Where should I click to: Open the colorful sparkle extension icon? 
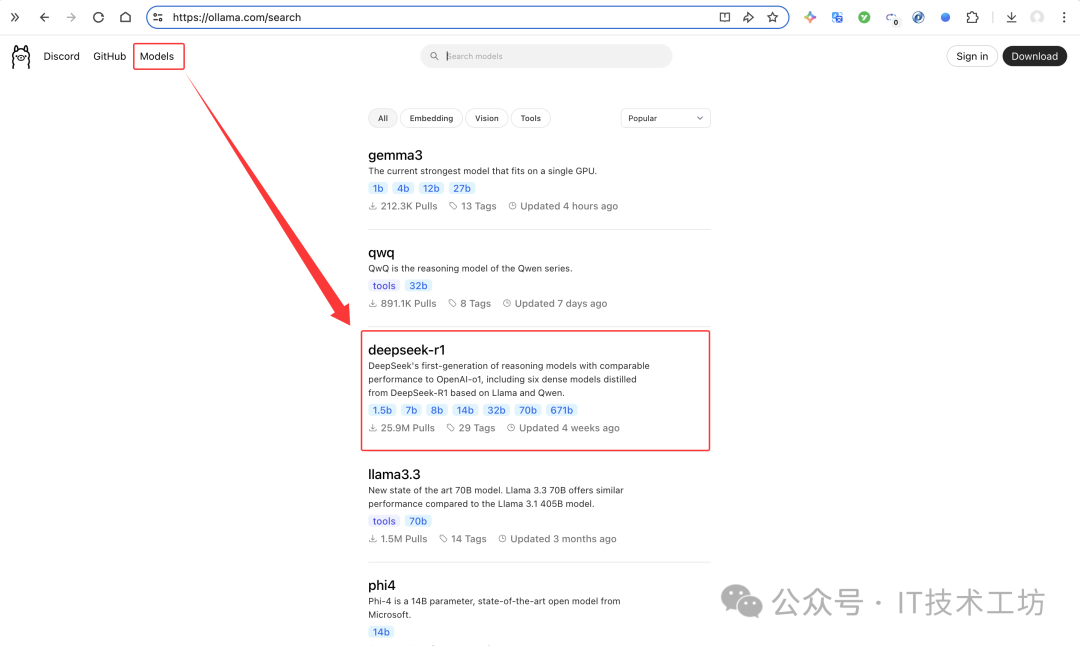(810, 17)
